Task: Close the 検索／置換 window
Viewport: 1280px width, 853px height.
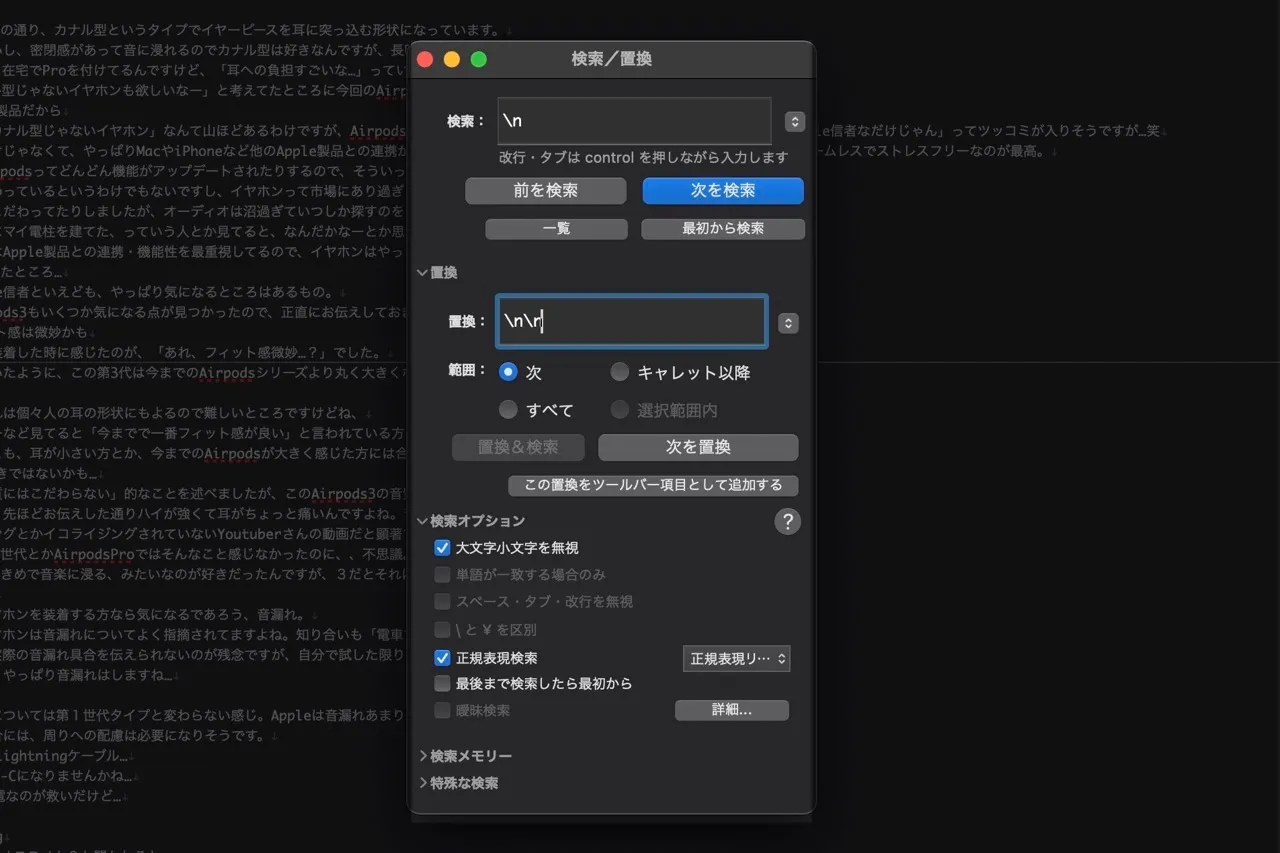Action: [425, 60]
